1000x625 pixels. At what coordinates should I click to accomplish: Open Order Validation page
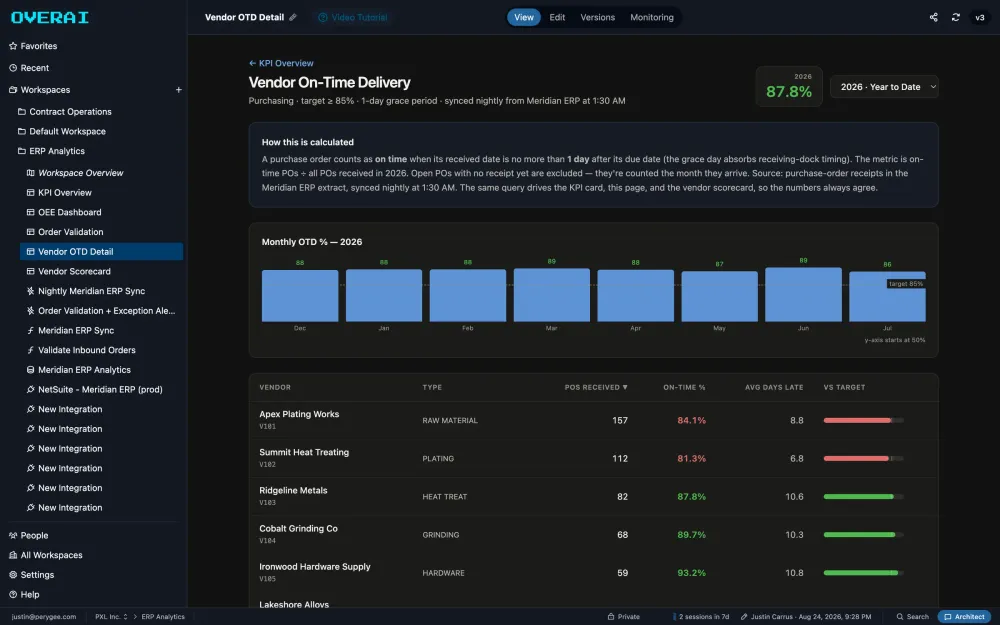[x=64, y=232]
